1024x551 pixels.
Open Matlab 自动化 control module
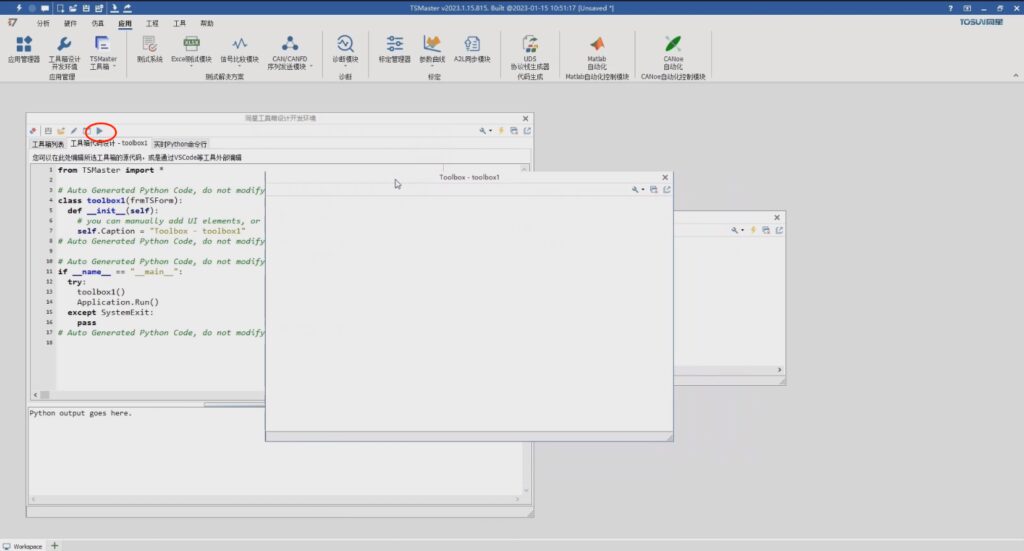pos(597,48)
